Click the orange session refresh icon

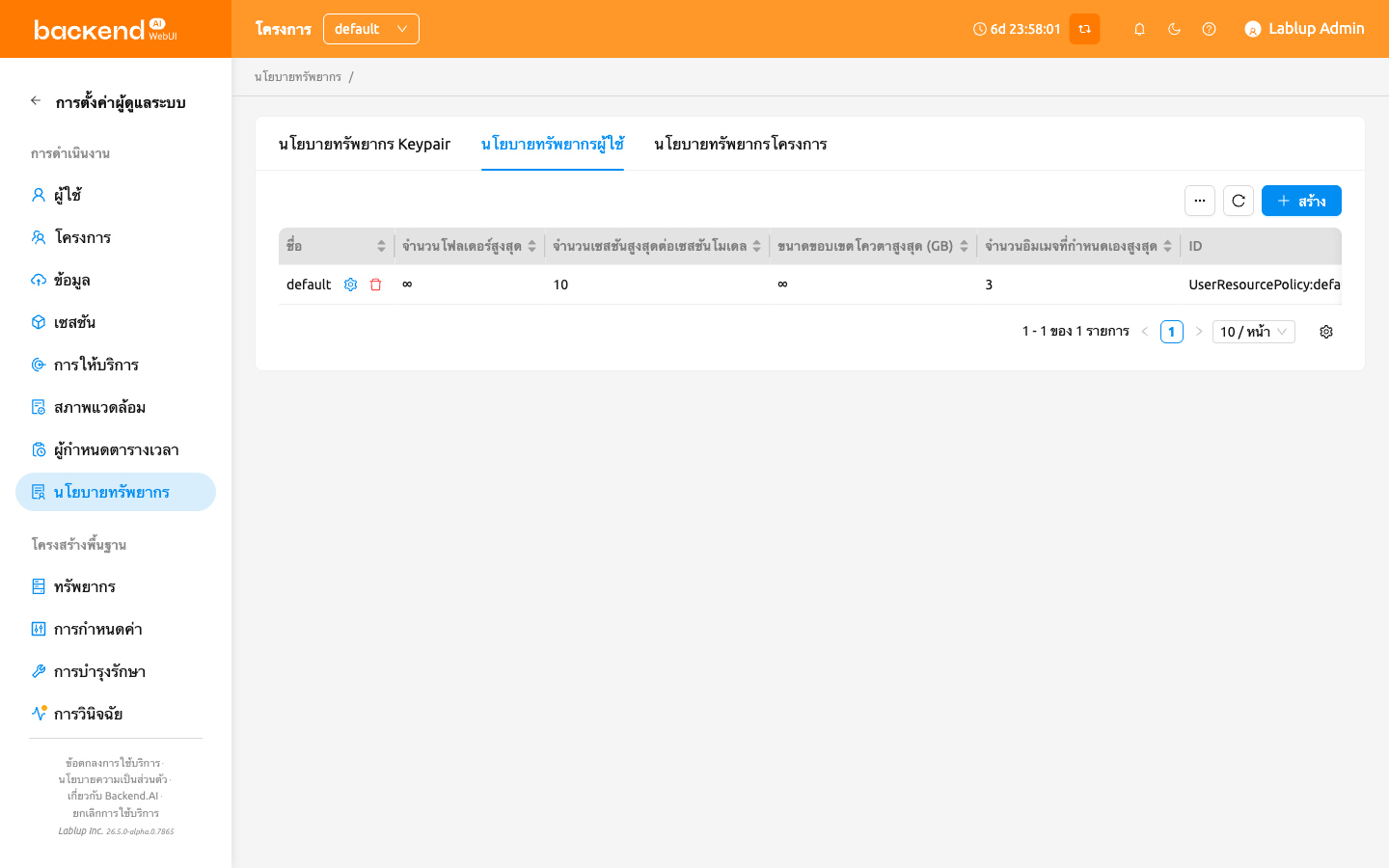point(1084,29)
